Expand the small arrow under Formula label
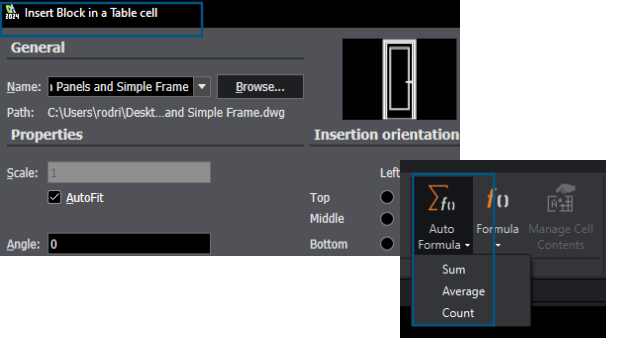Viewport: 640px width, 360px height. click(498, 245)
